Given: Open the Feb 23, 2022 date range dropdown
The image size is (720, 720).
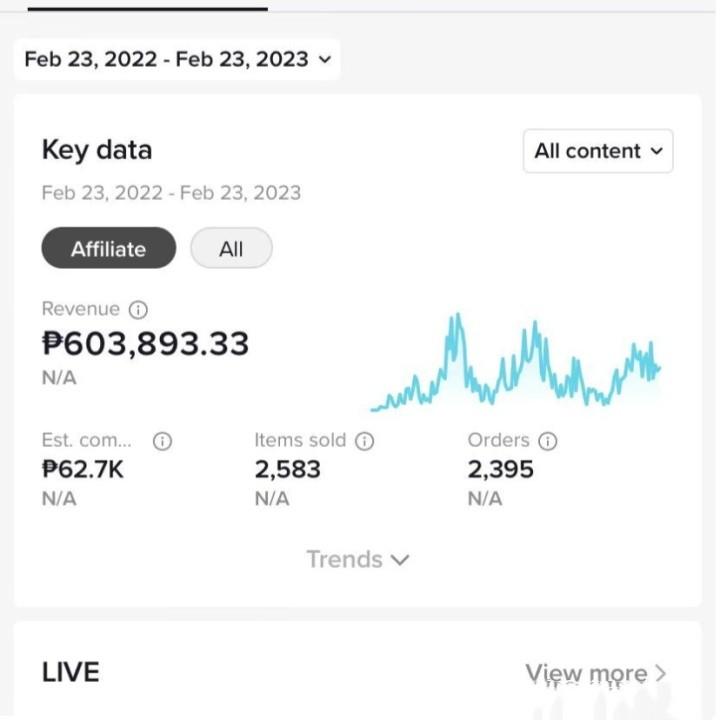Looking at the screenshot, I should (x=176, y=59).
